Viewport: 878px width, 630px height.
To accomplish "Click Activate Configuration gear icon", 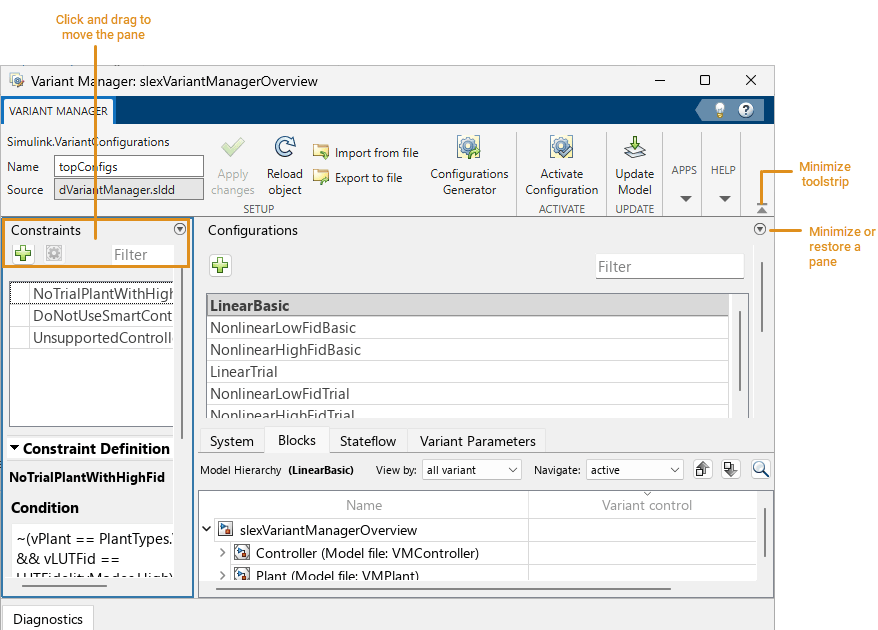I will tap(561, 147).
